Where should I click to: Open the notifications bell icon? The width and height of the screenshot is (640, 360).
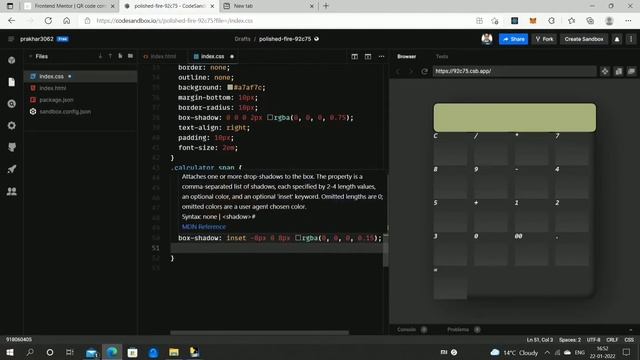[x=617, y=39]
